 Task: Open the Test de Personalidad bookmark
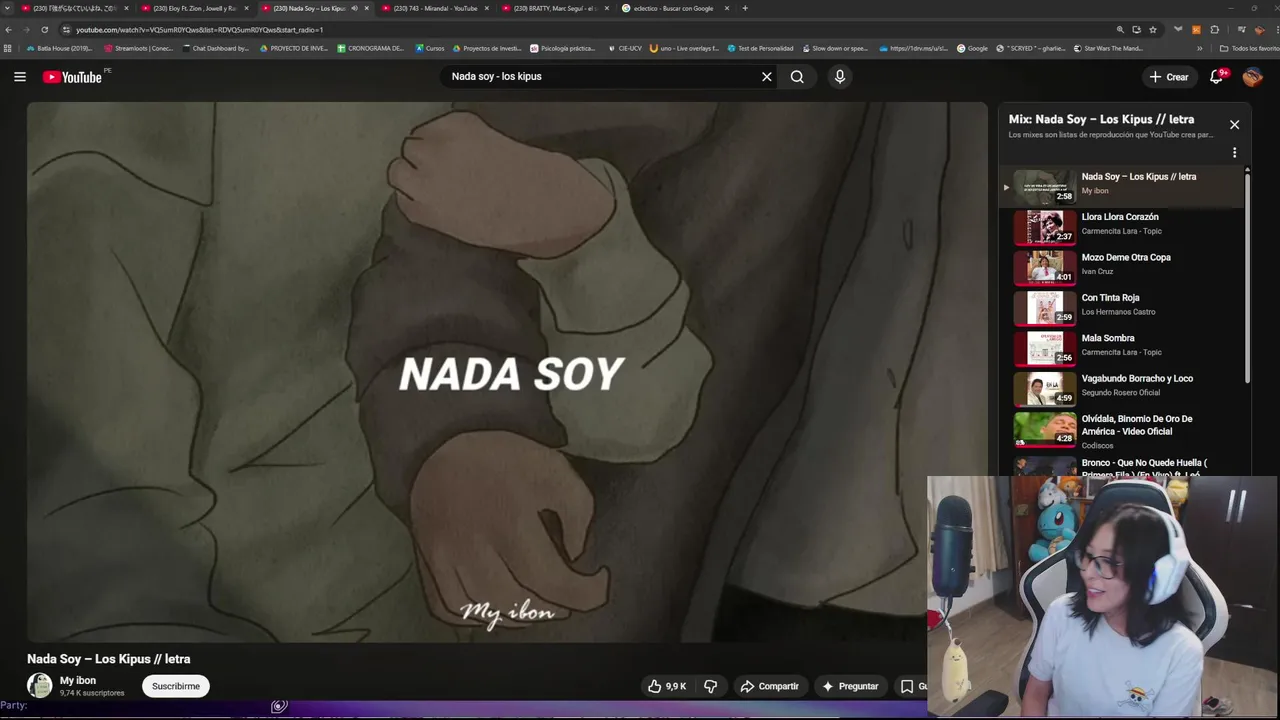coord(760,48)
